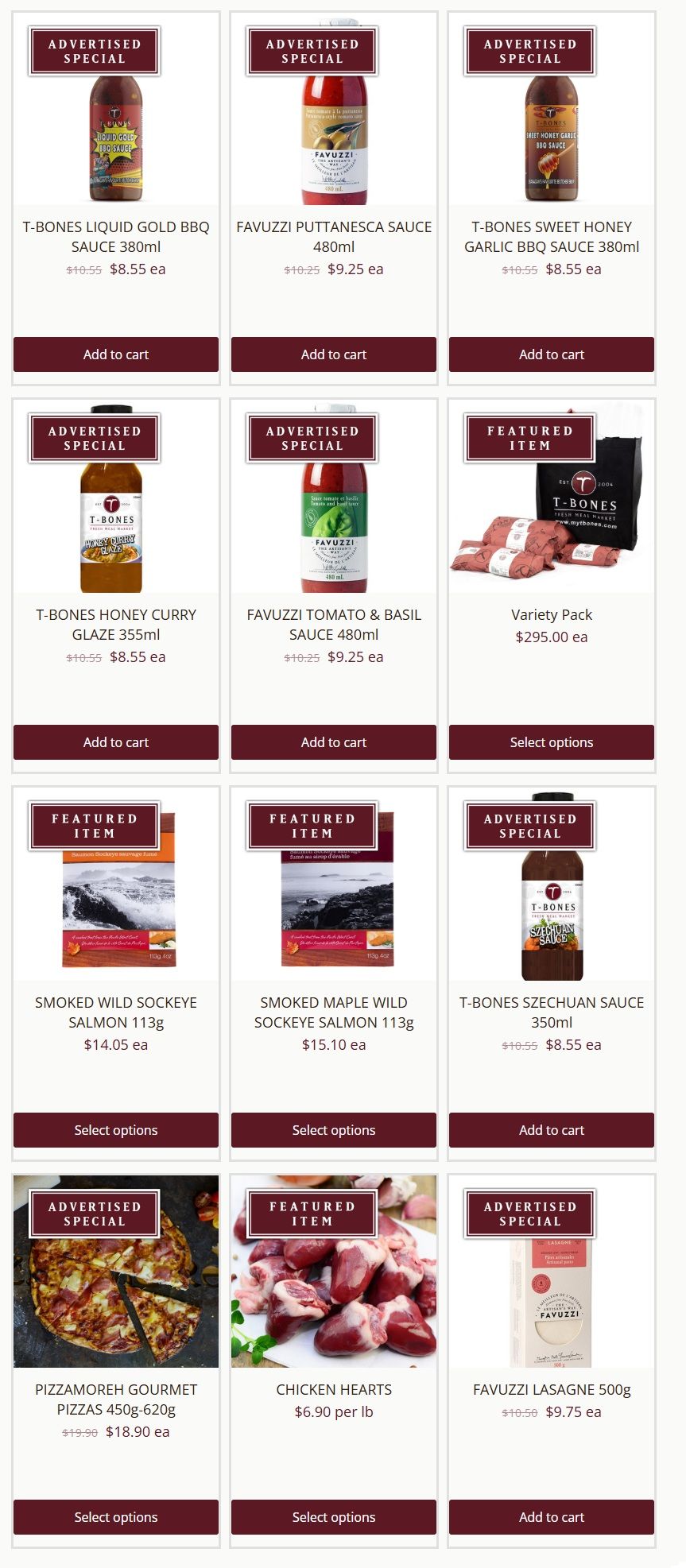Click the Favuzzi Lasagne 500g product name

click(x=552, y=1389)
